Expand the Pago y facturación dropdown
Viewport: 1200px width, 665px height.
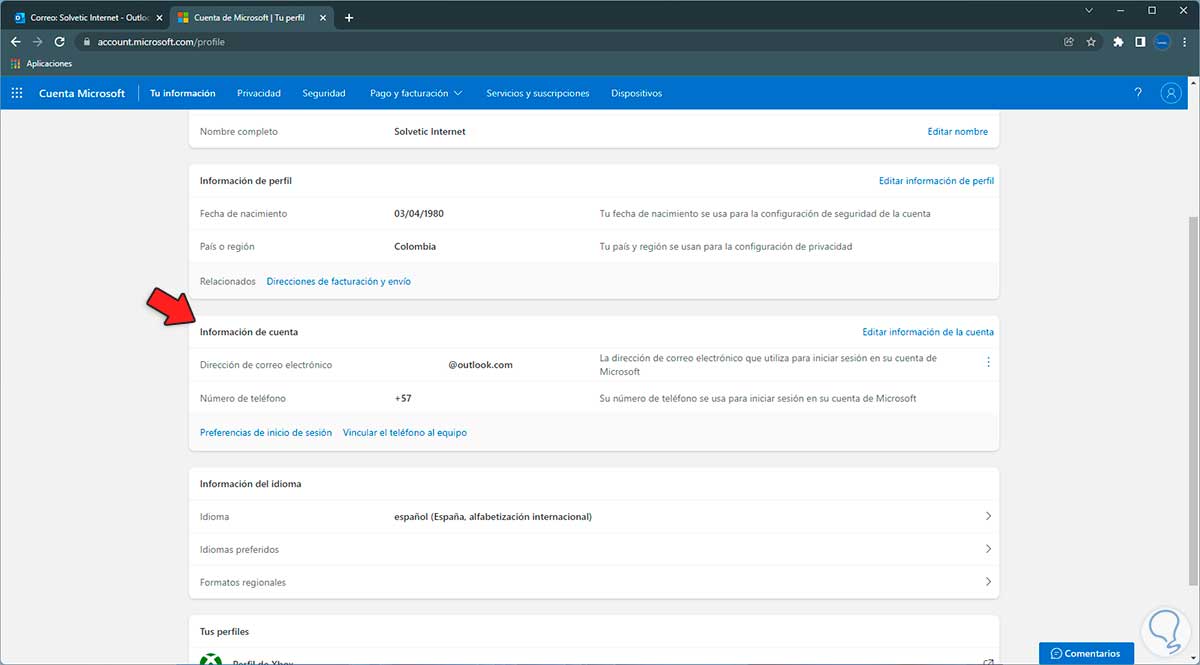pos(415,93)
